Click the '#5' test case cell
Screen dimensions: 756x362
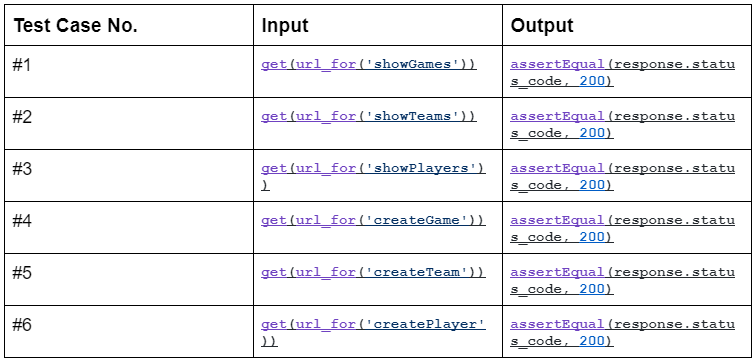coord(129,280)
